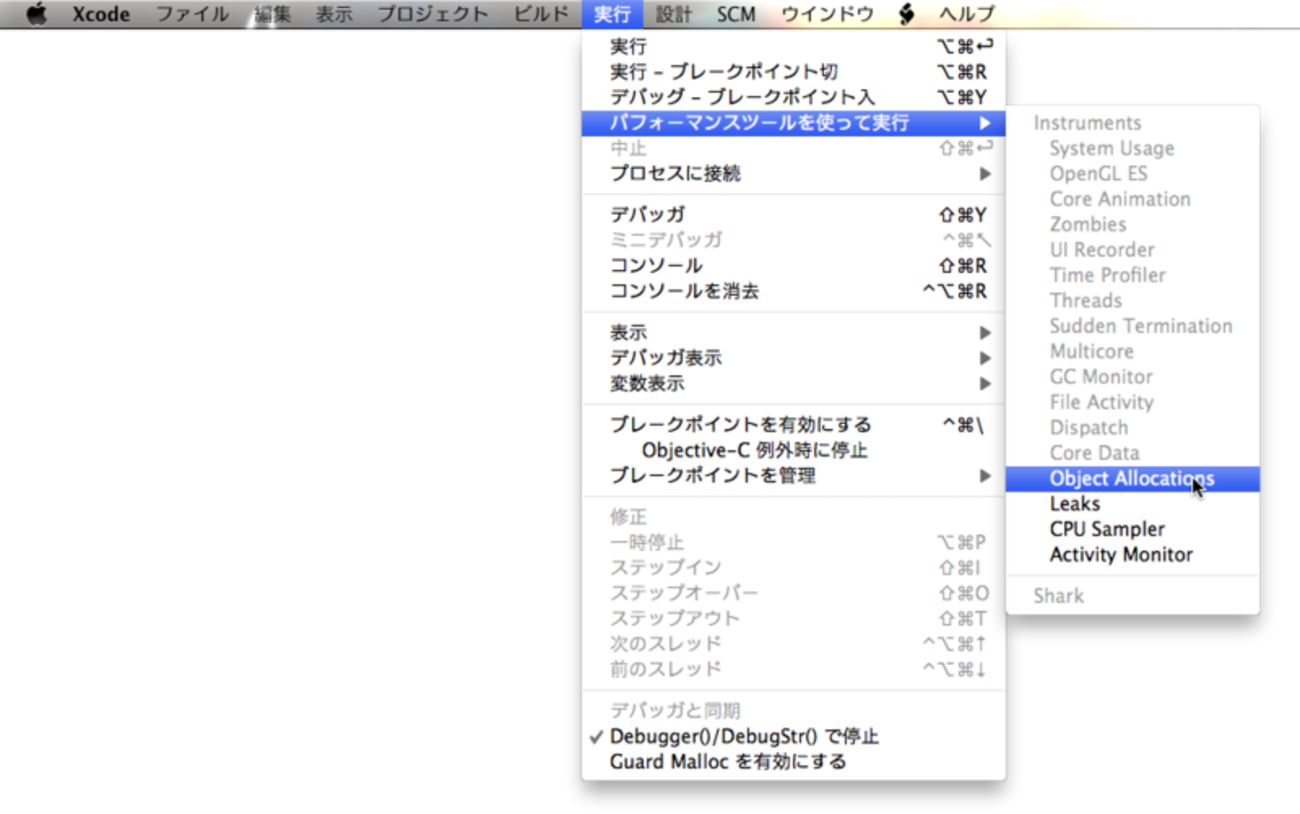
Task: Open the Xcode application menu
Action: 101,14
